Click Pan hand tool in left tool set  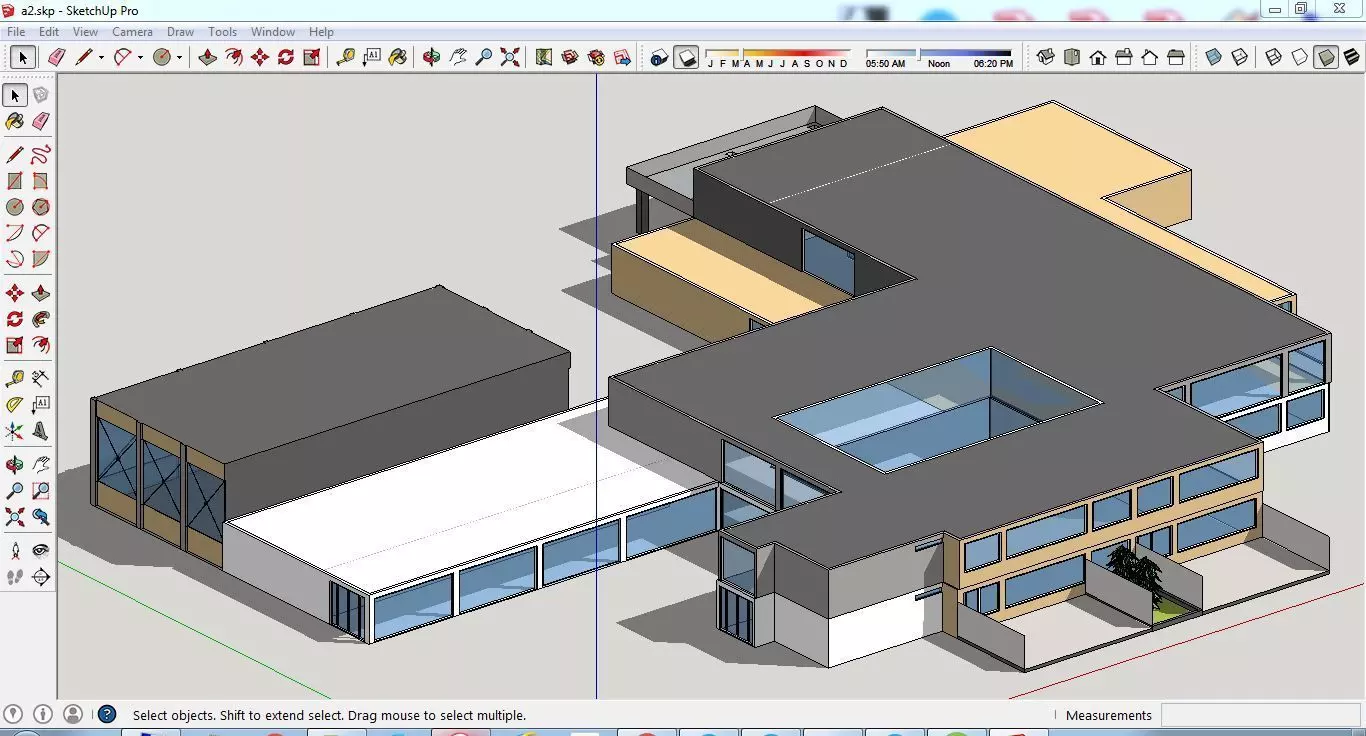pyautogui.click(x=40, y=465)
